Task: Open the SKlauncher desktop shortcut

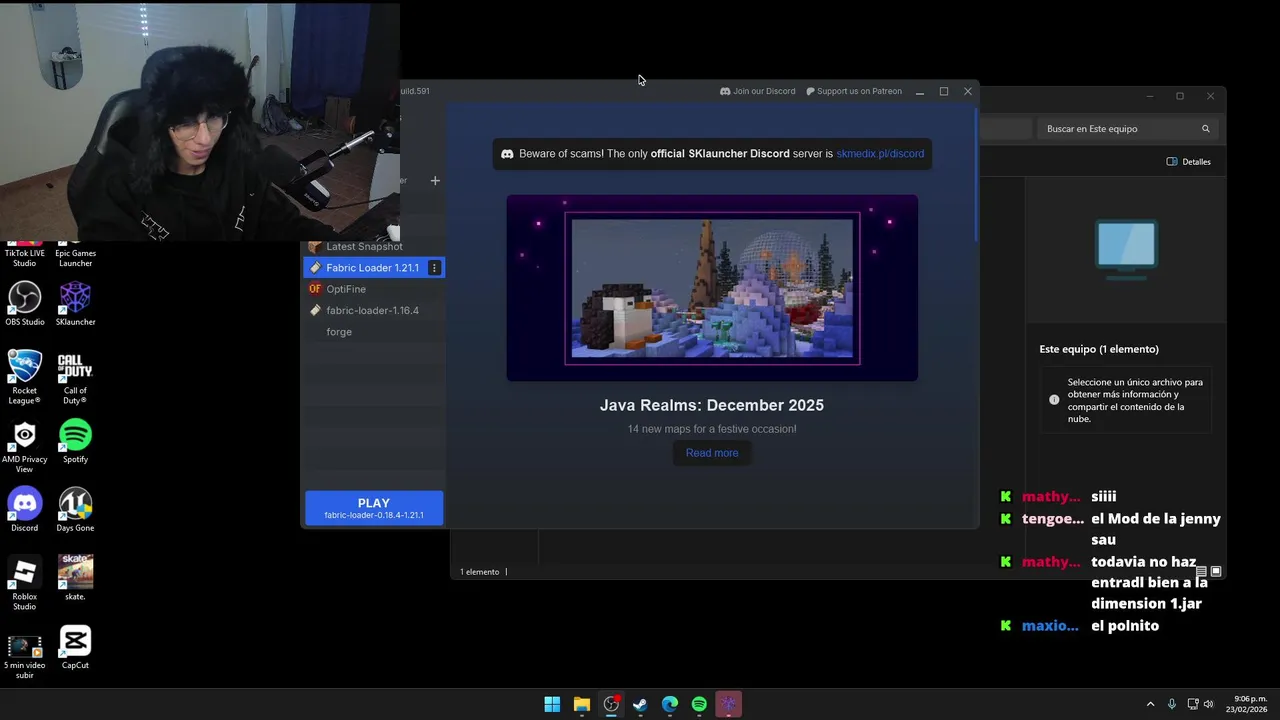Action: click(x=75, y=304)
